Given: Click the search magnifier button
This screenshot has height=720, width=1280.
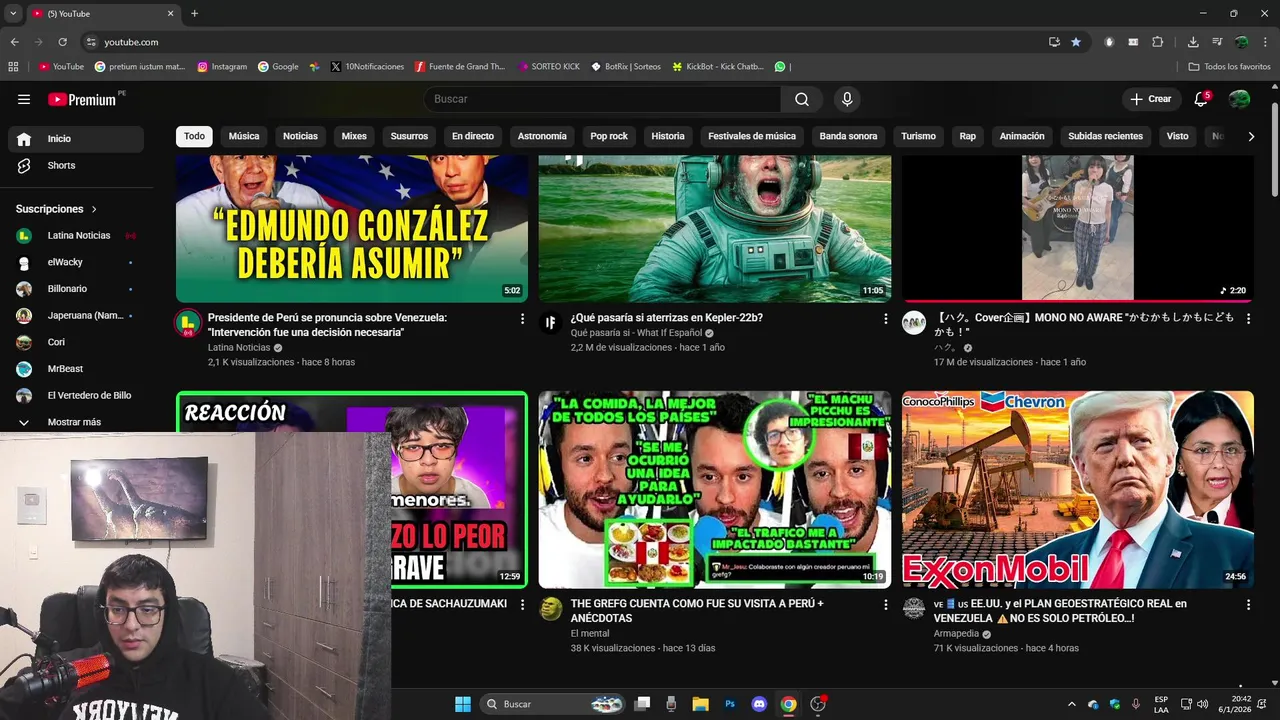Looking at the screenshot, I should click(802, 99).
